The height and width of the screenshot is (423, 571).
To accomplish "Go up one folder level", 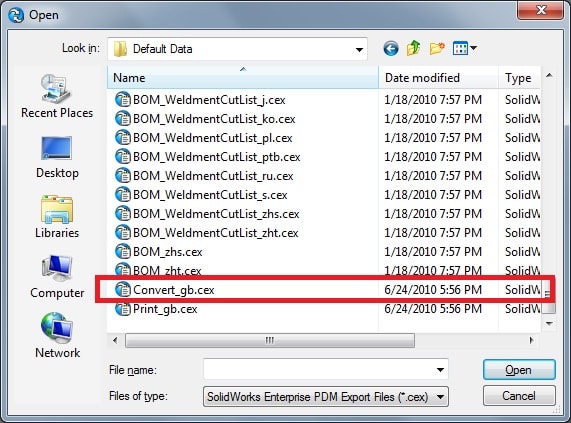I will (414, 48).
